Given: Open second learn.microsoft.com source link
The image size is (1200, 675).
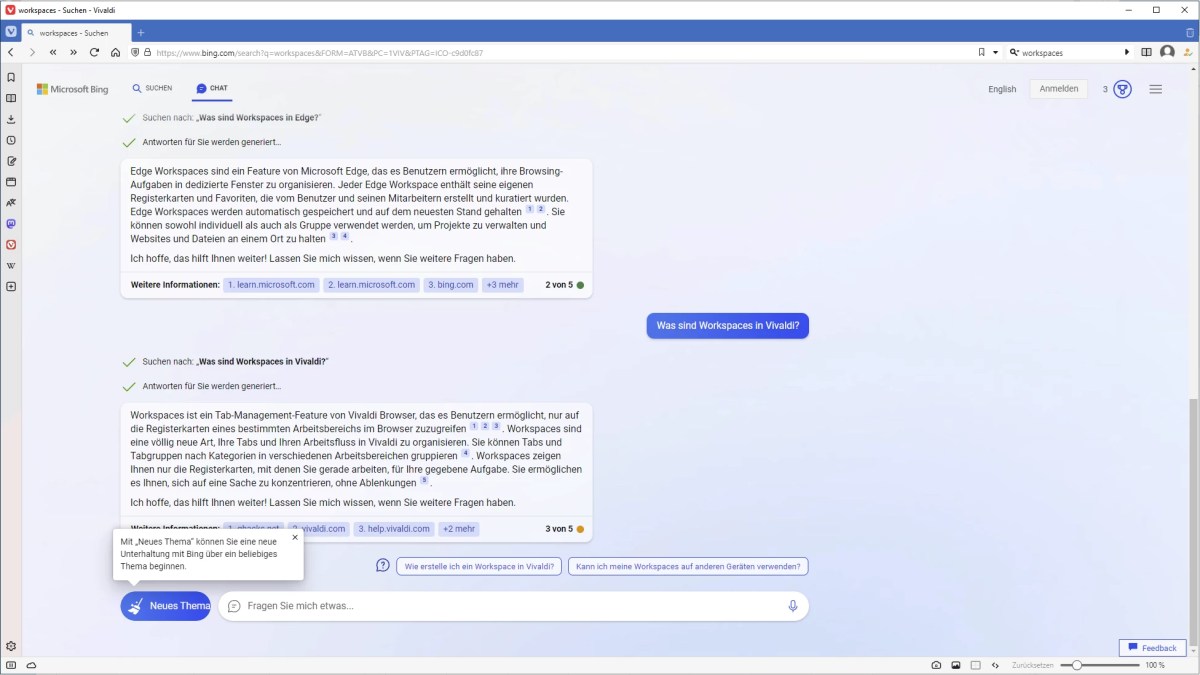Looking at the screenshot, I should [371, 285].
